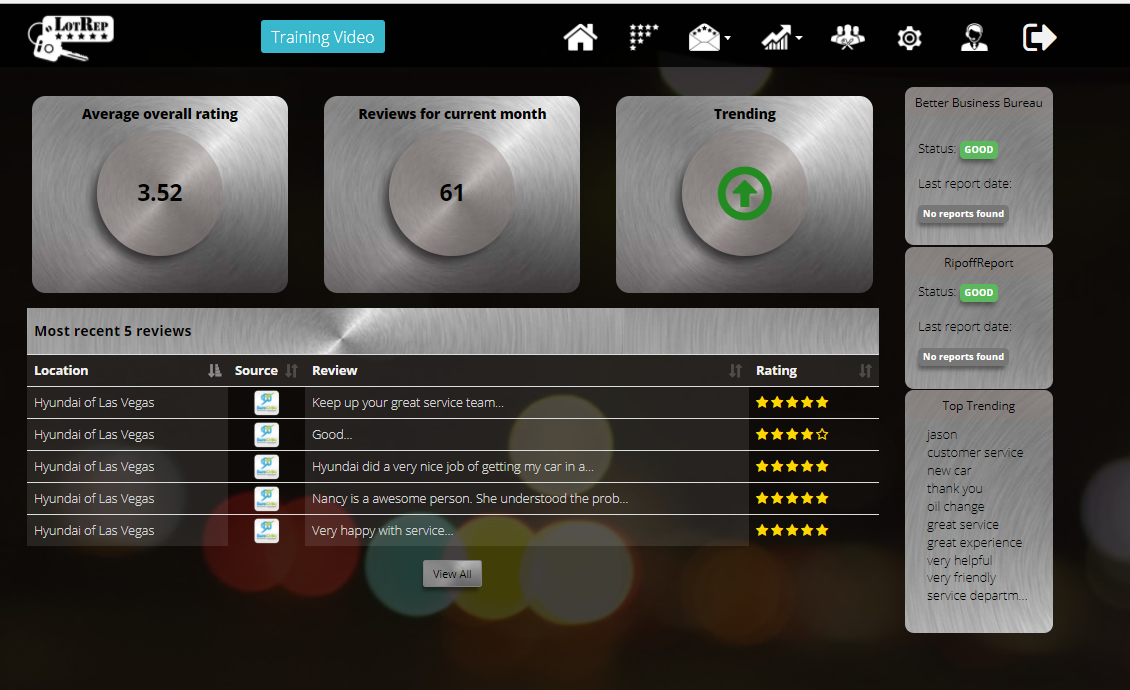The image size is (1130, 690).
Task: Click the View All reviews button
Action: pyautogui.click(x=452, y=574)
